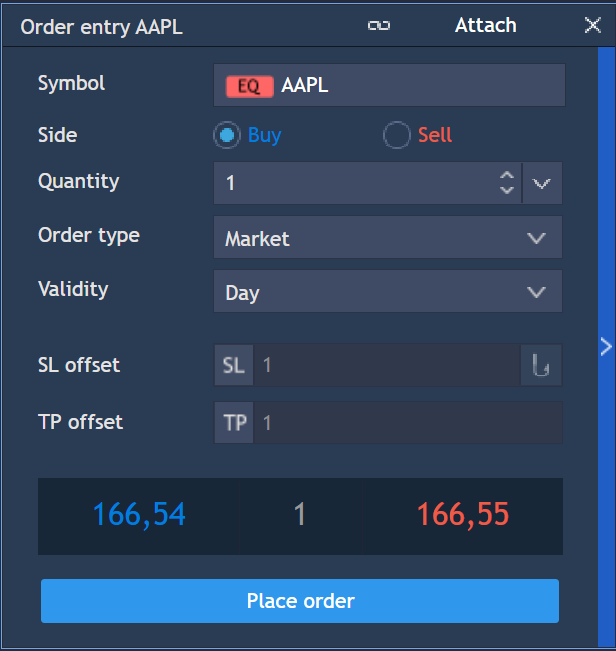
Task: Decrease quantity with the down arrow
Action: coord(506,190)
